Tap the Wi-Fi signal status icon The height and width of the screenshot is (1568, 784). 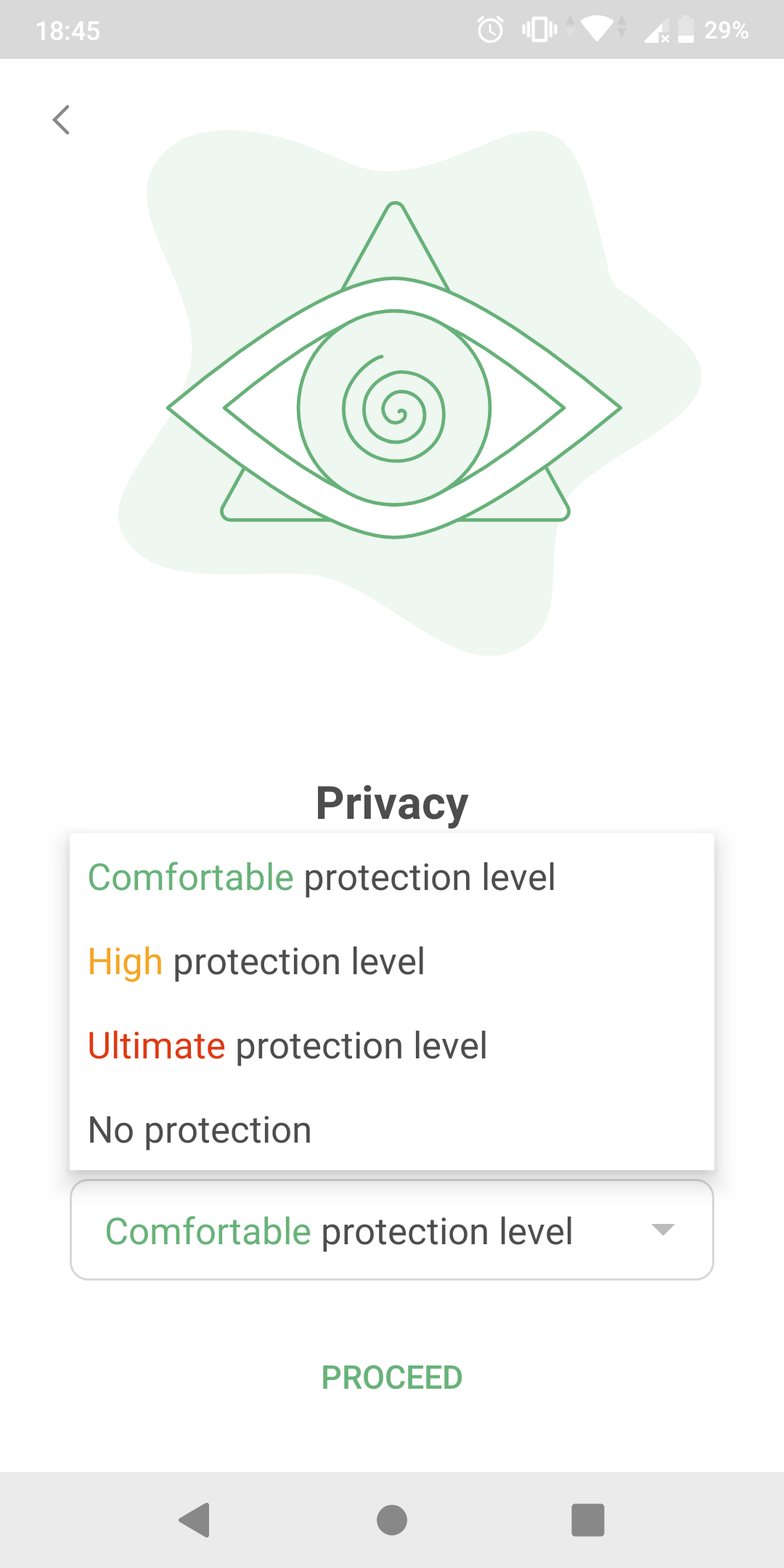coord(597,30)
